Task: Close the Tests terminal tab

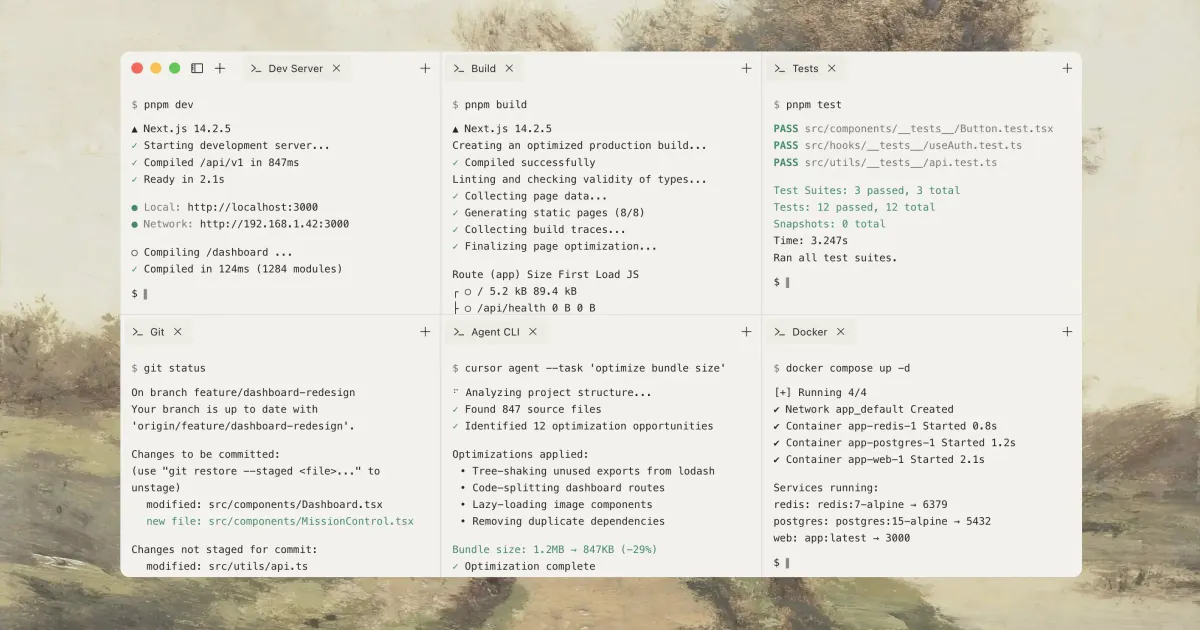Action: tap(832, 69)
